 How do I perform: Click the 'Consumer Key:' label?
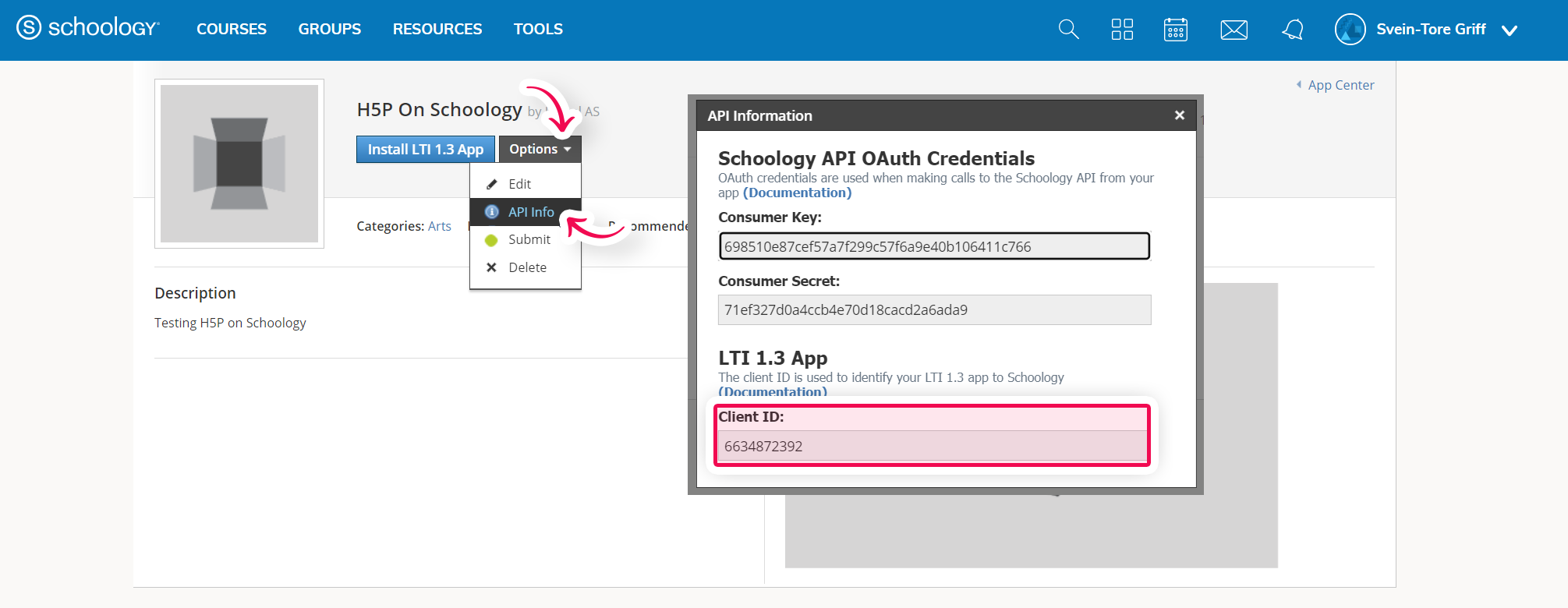point(770,217)
